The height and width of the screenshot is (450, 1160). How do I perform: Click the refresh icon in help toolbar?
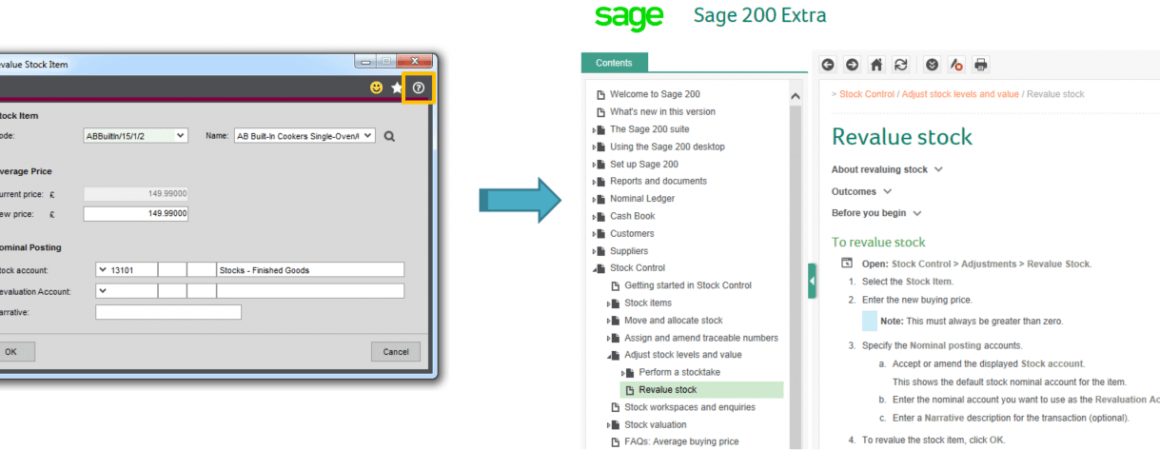pyautogui.click(x=900, y=65)
